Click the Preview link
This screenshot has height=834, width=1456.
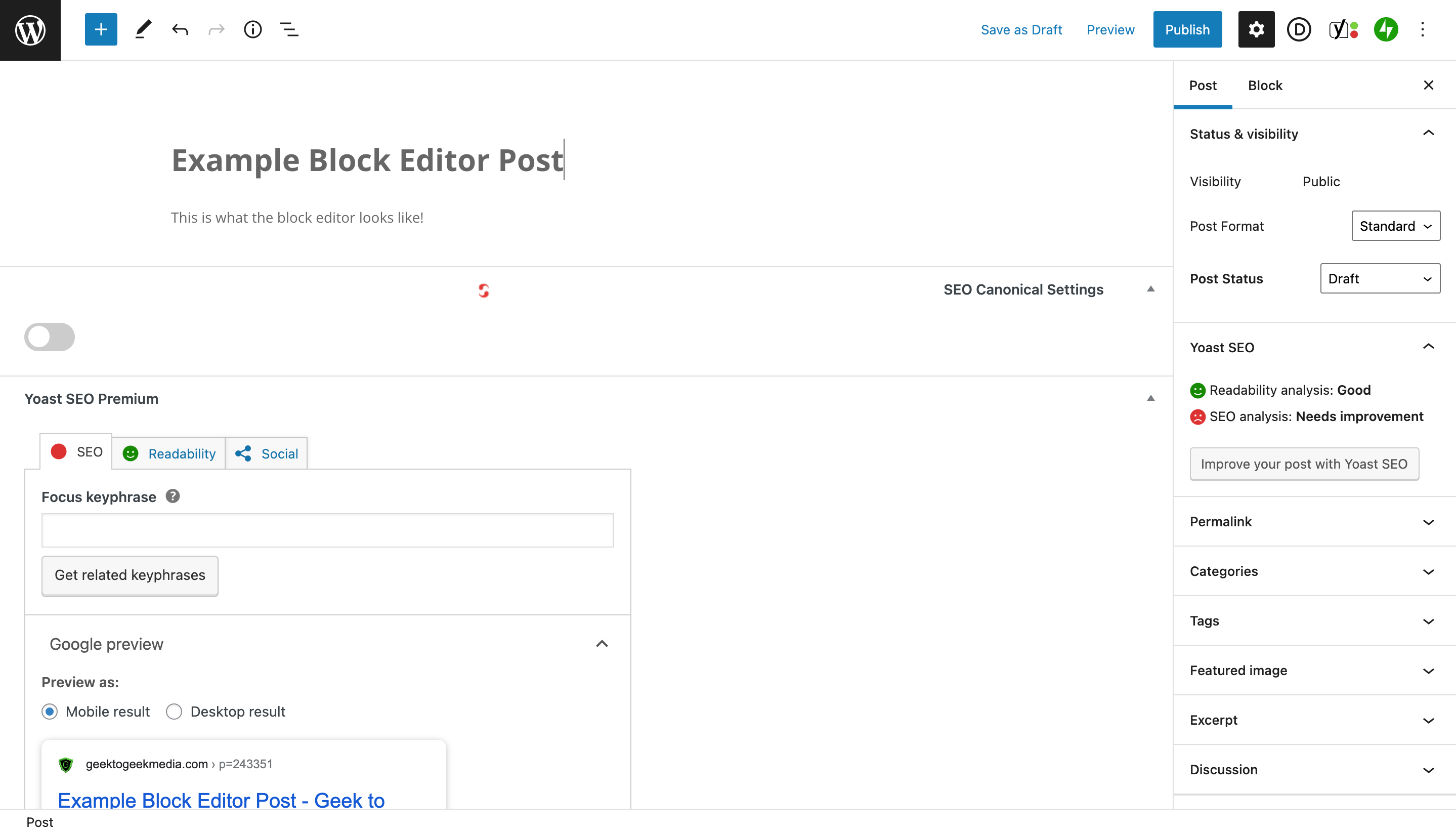(1110, 30)
